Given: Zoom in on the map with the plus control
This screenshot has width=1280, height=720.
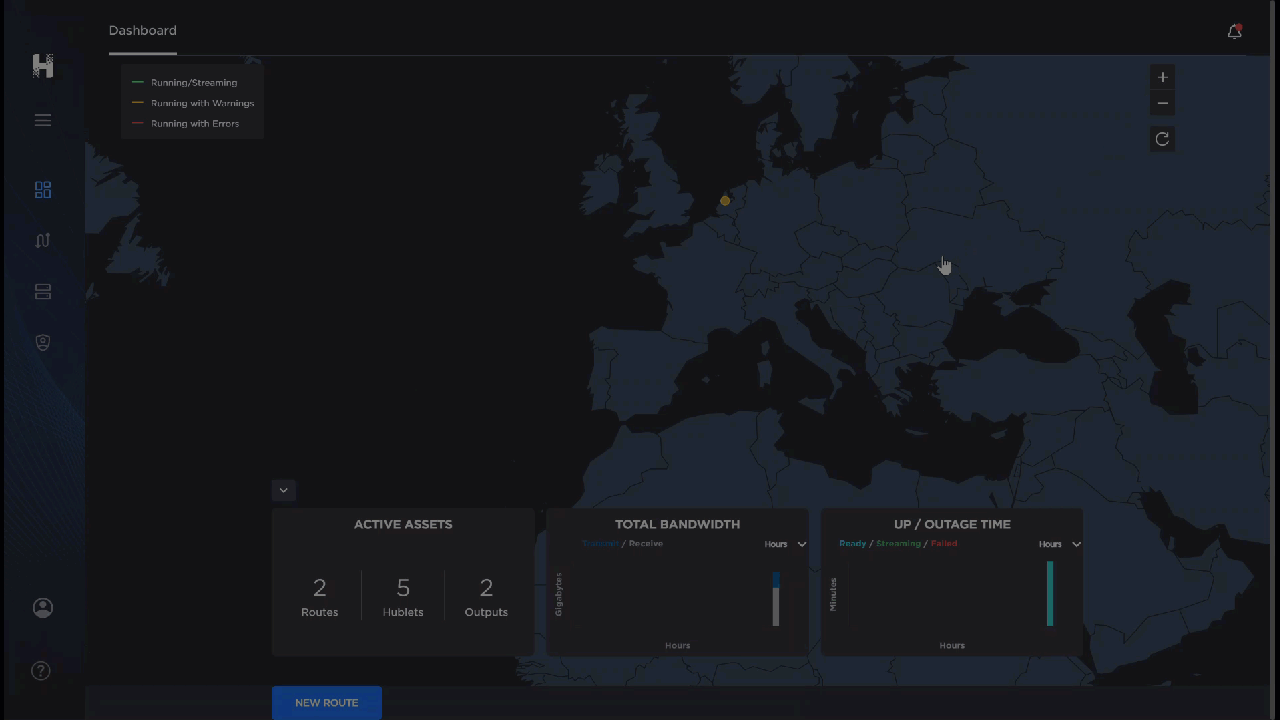Looking at the screenshot, I should [1162, 77].
